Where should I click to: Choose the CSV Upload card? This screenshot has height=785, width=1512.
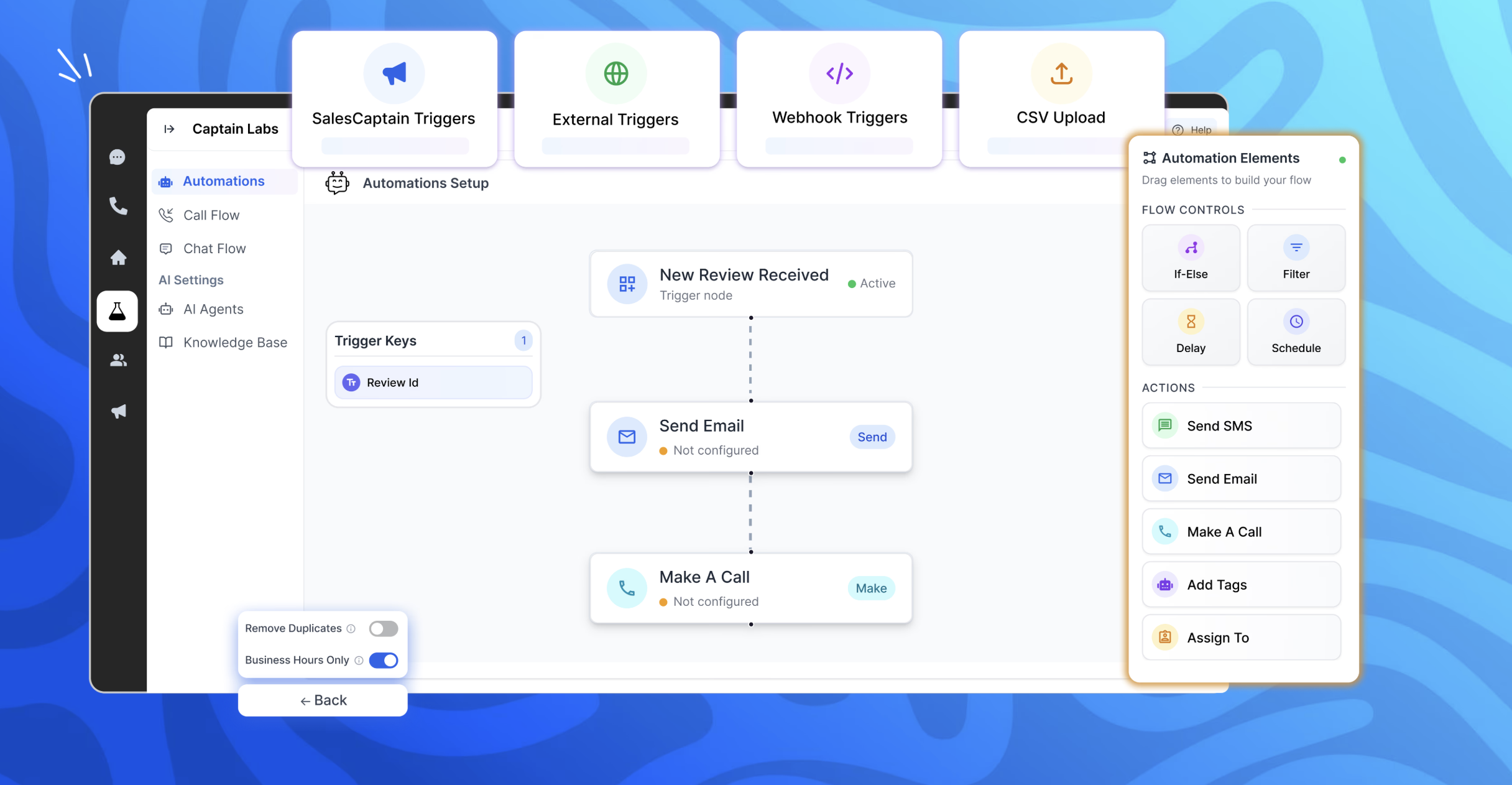point(1061,100)
